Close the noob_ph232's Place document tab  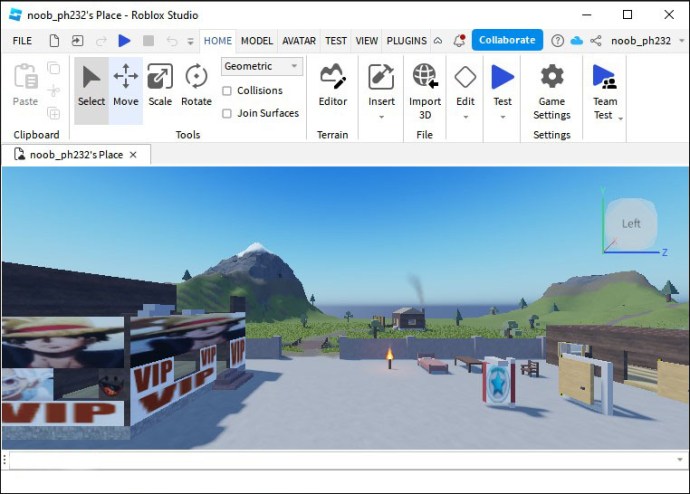[x=133, y=155]
